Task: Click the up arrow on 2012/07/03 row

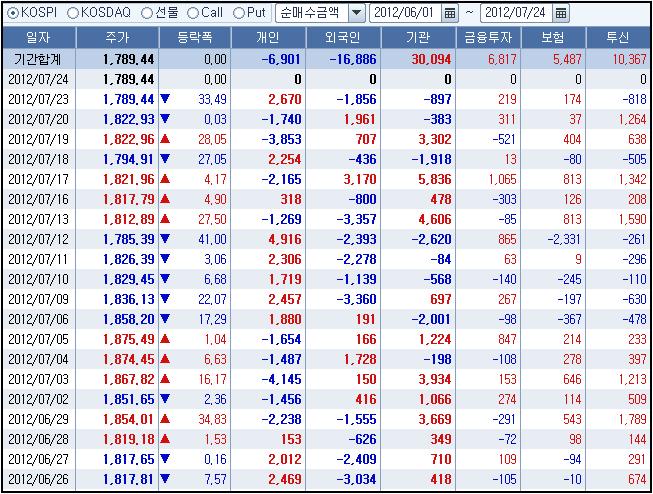Action: [x=165, y=379]
